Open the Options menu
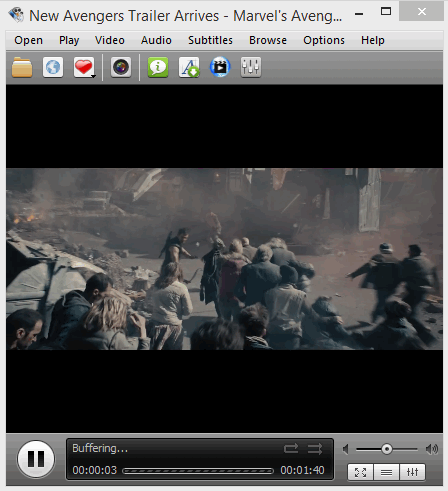The height and width of the screenshot is (491, 448). tap(324, 40)
